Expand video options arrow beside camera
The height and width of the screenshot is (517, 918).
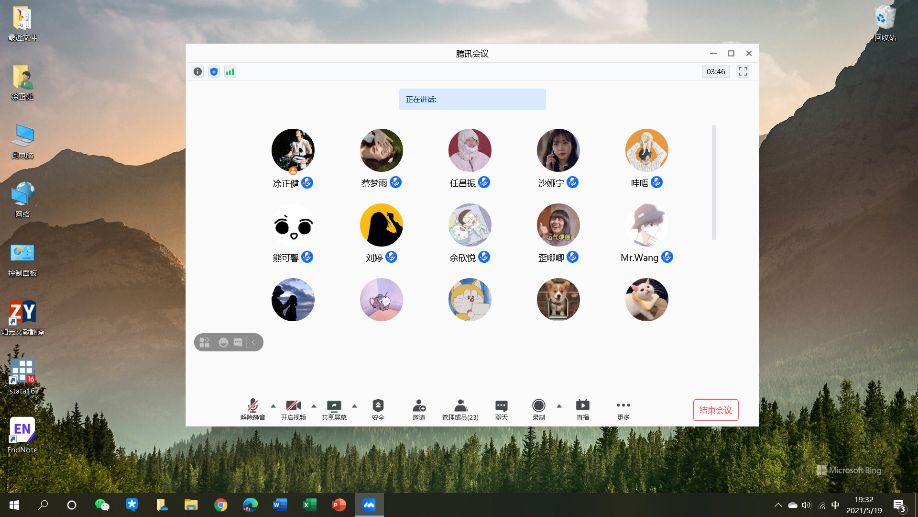[x=313, y=405]
